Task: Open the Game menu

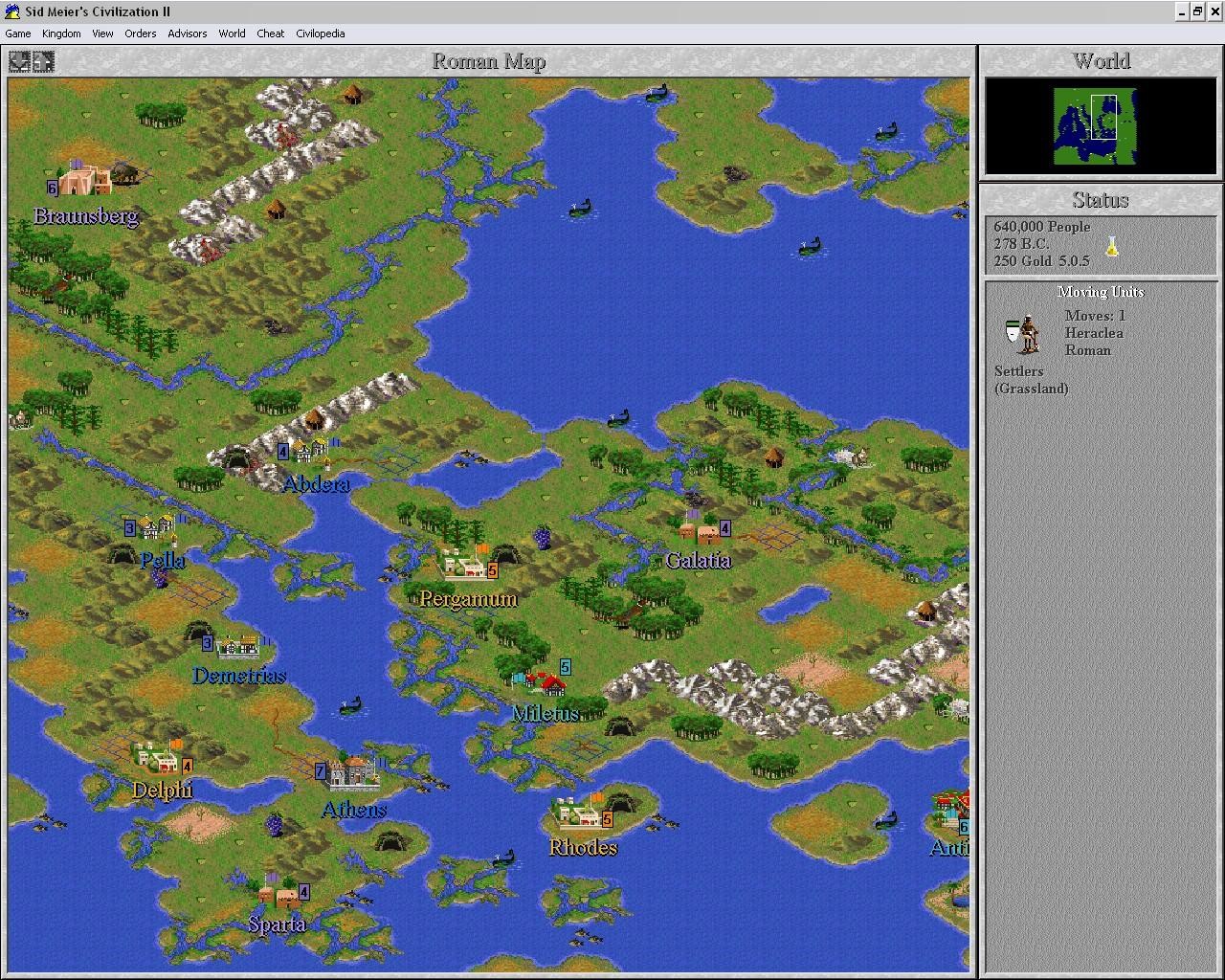Action: click(18, 33)
